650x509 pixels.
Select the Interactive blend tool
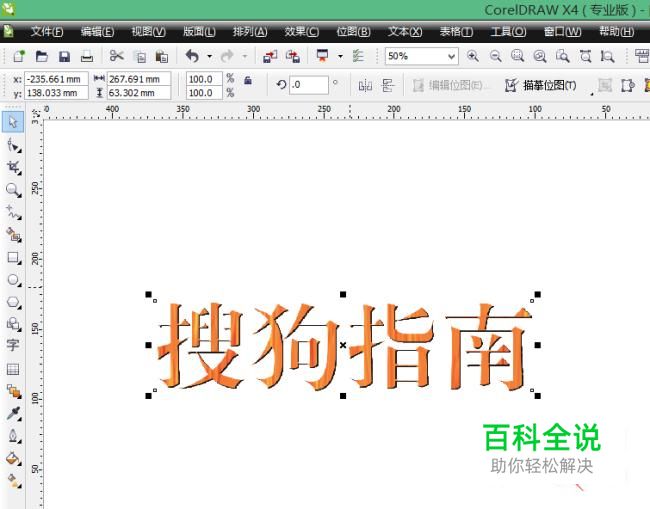tap(13, 391)
